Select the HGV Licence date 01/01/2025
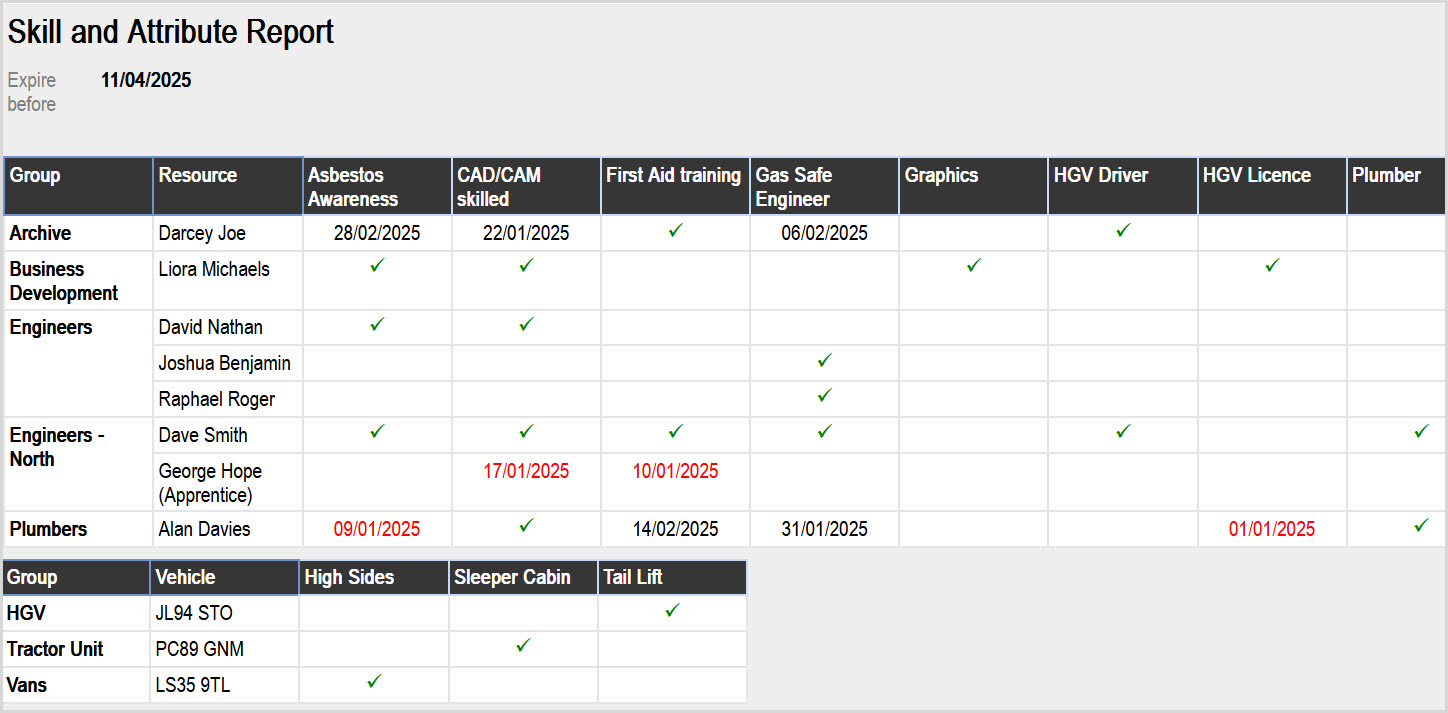Screen dimensions: 1448x713 1272,529
